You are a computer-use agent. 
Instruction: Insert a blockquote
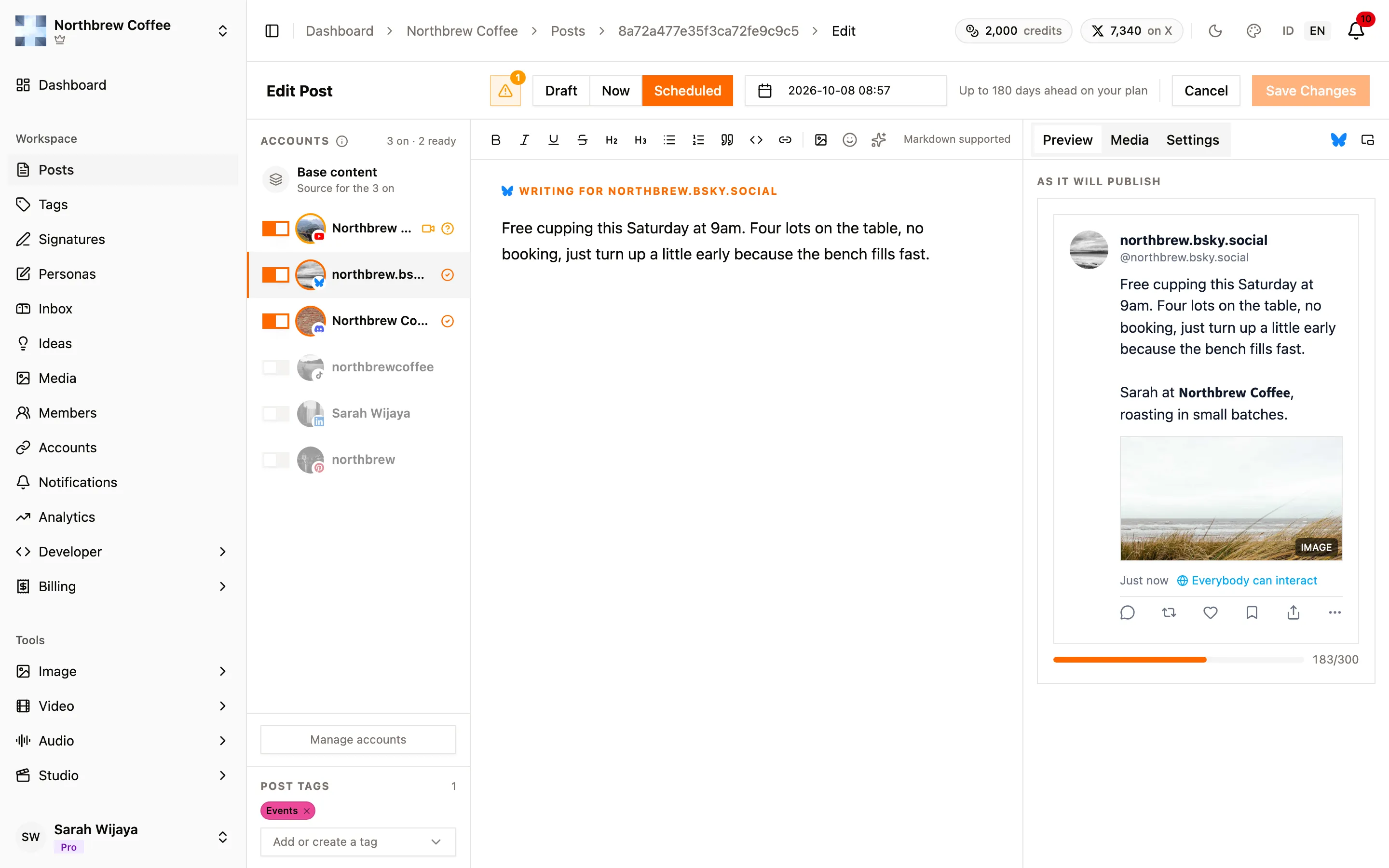click(727, 139)
